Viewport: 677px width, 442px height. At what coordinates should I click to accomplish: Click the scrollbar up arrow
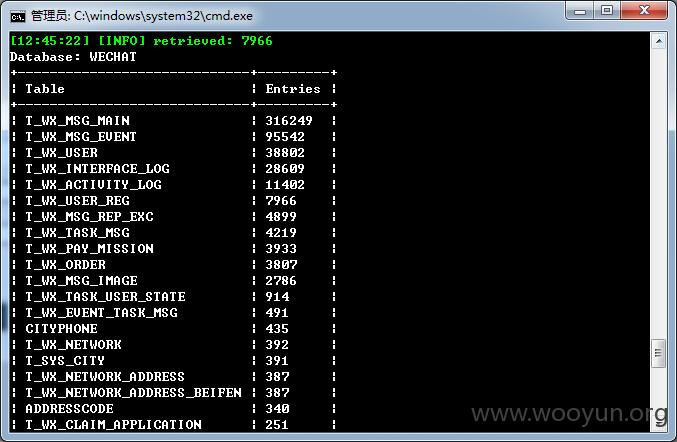coord(658,42)
